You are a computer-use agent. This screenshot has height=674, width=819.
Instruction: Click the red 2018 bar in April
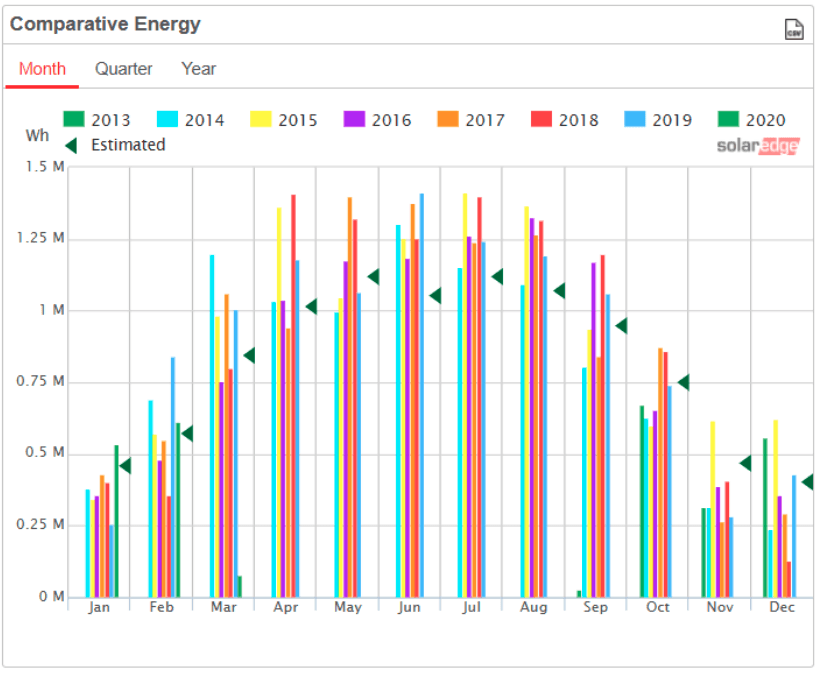(294, 400)
